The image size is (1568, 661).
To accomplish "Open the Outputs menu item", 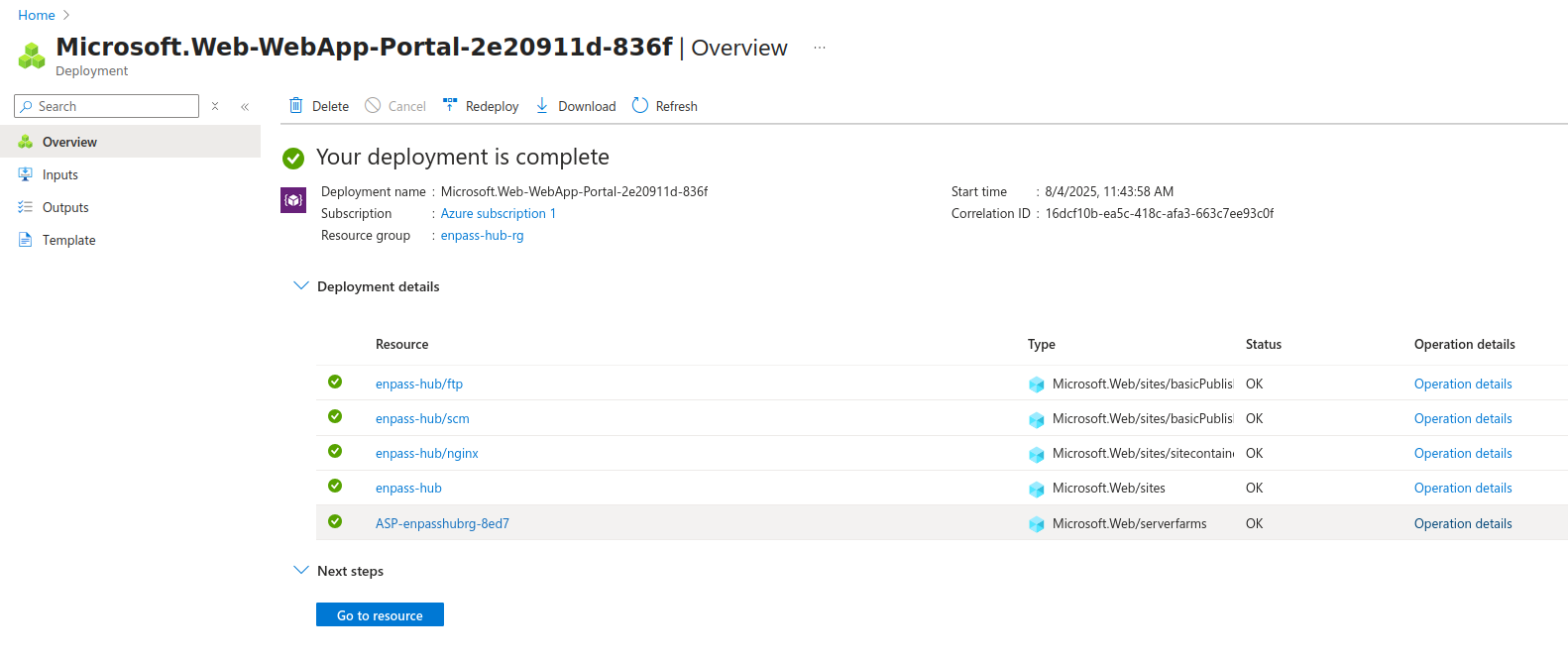I will [130, 207].
